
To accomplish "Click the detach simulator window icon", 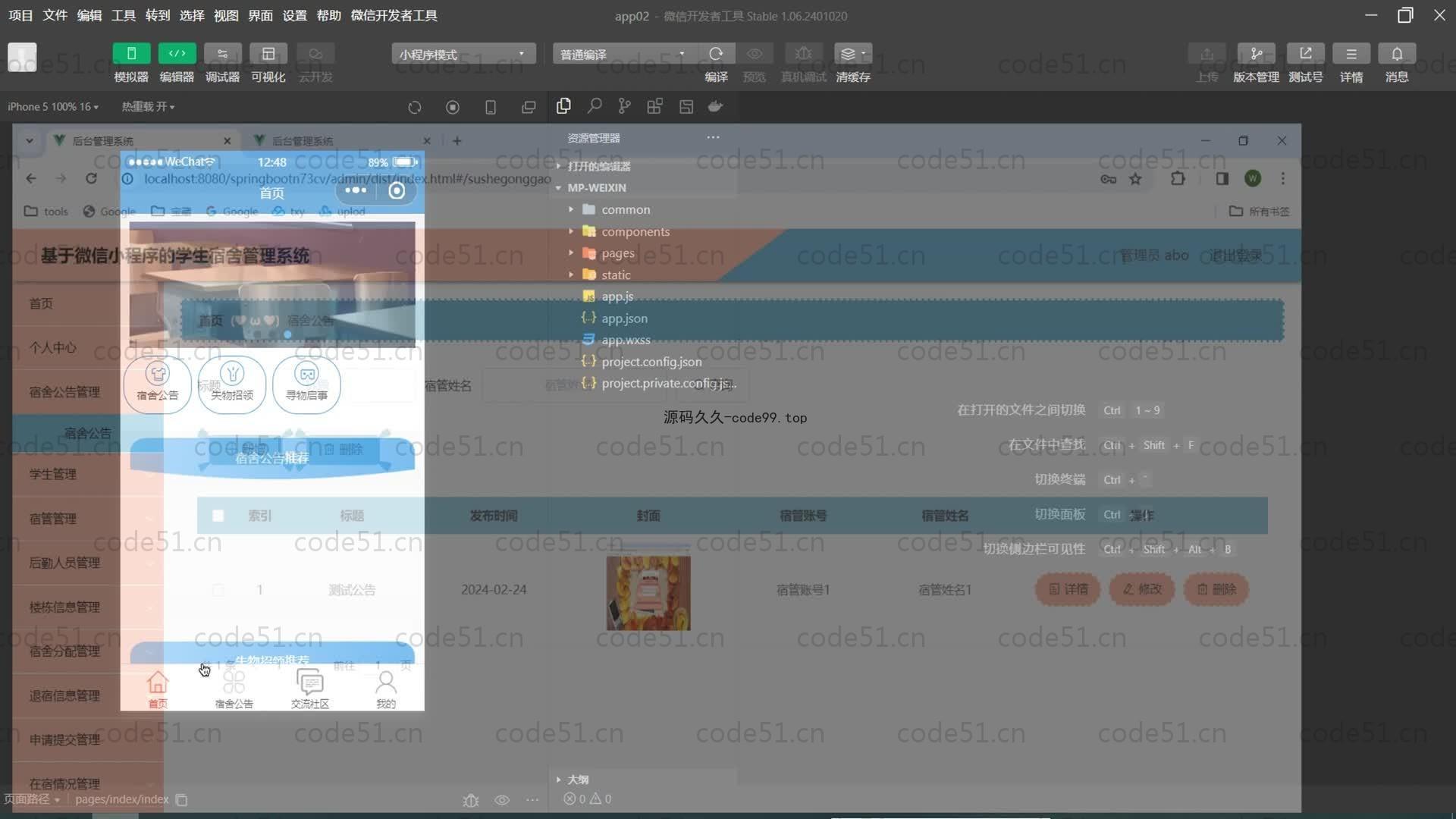I will tap(529, 108).
